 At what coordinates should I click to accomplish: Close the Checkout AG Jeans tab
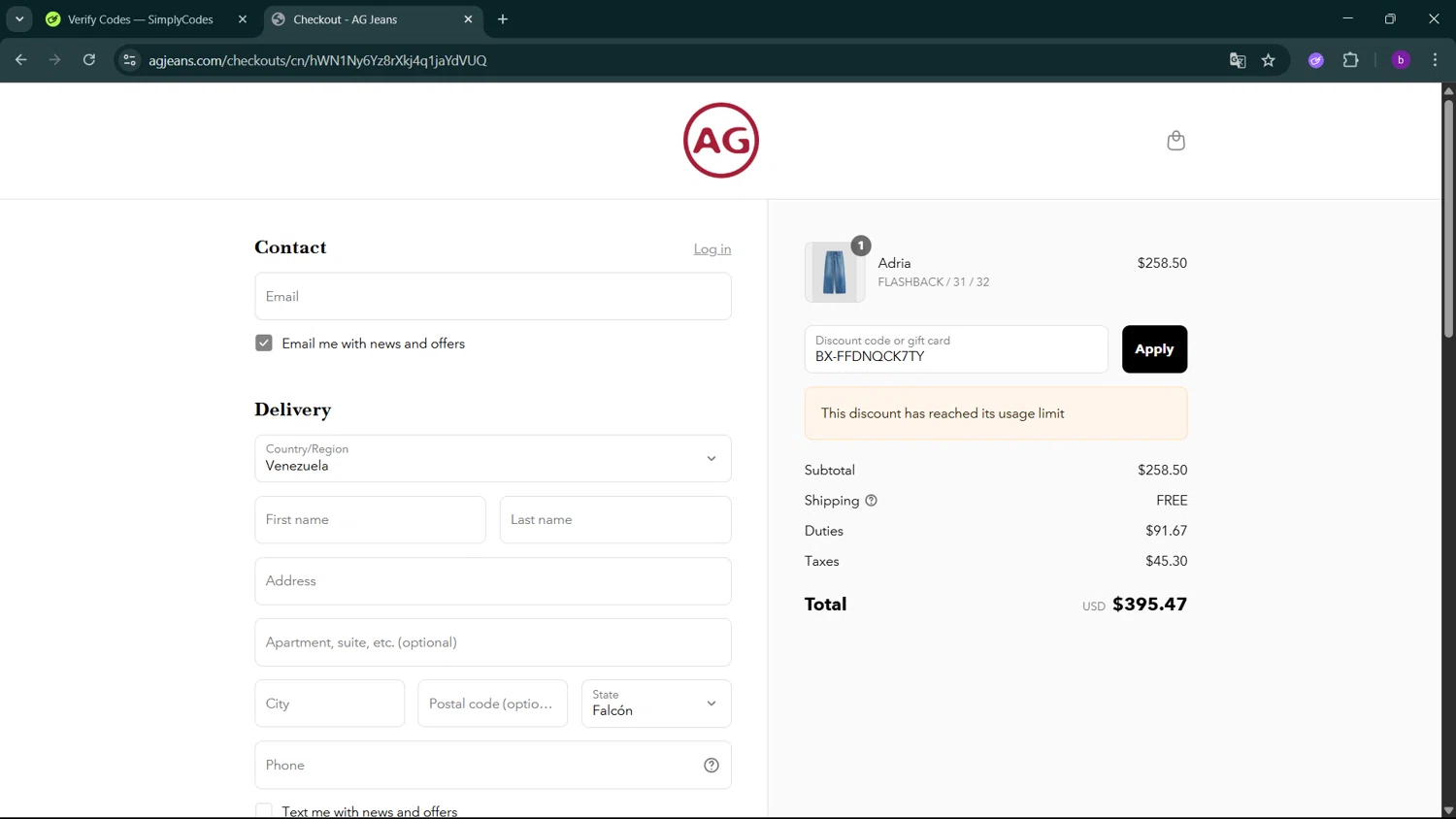[468, 19]
